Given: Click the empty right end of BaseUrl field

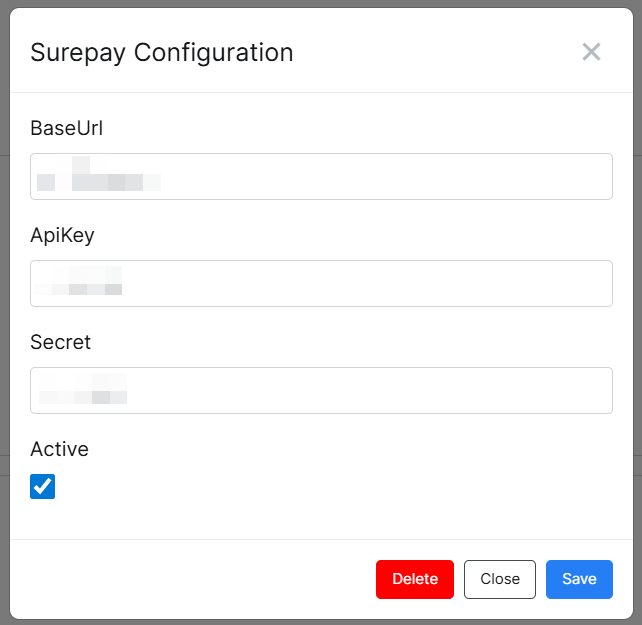Looking at the screenshot, I should click(x=560, y=176).
